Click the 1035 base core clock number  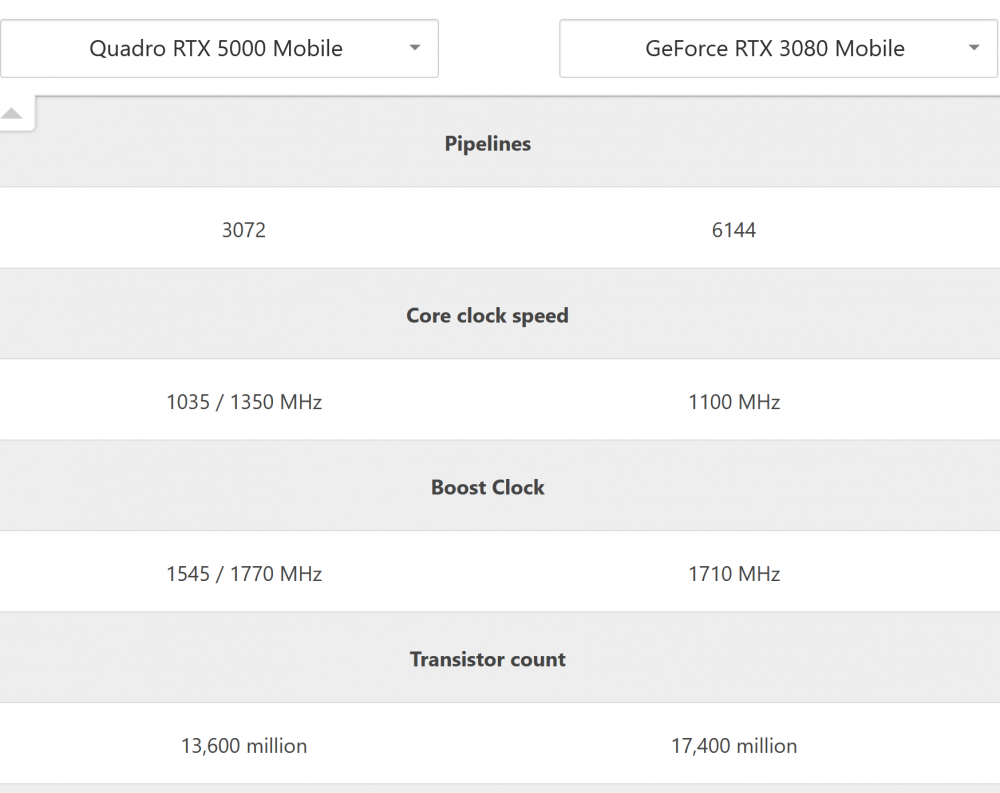pos(188,402)
